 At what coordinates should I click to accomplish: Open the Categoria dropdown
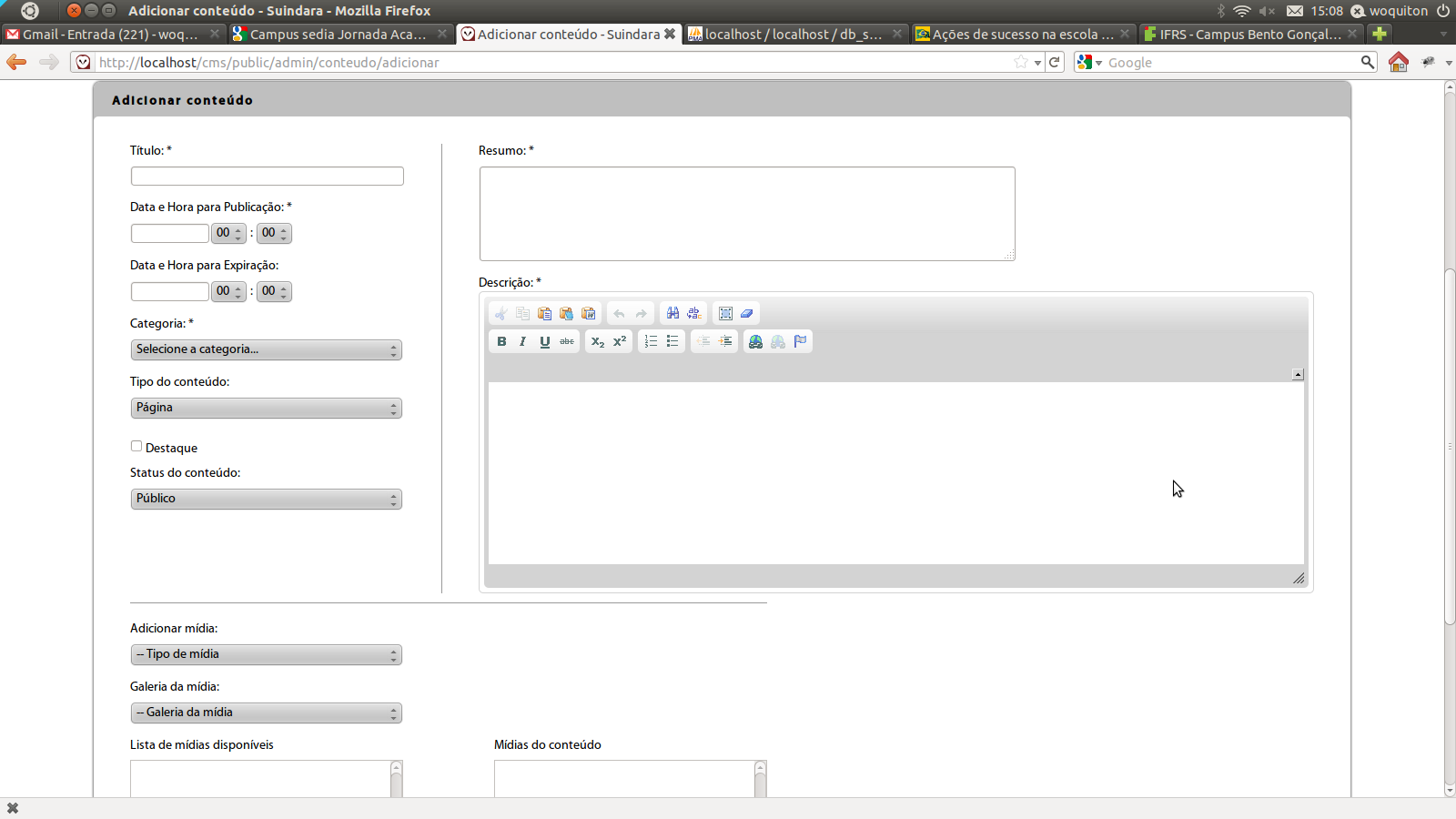pos(266,349)
